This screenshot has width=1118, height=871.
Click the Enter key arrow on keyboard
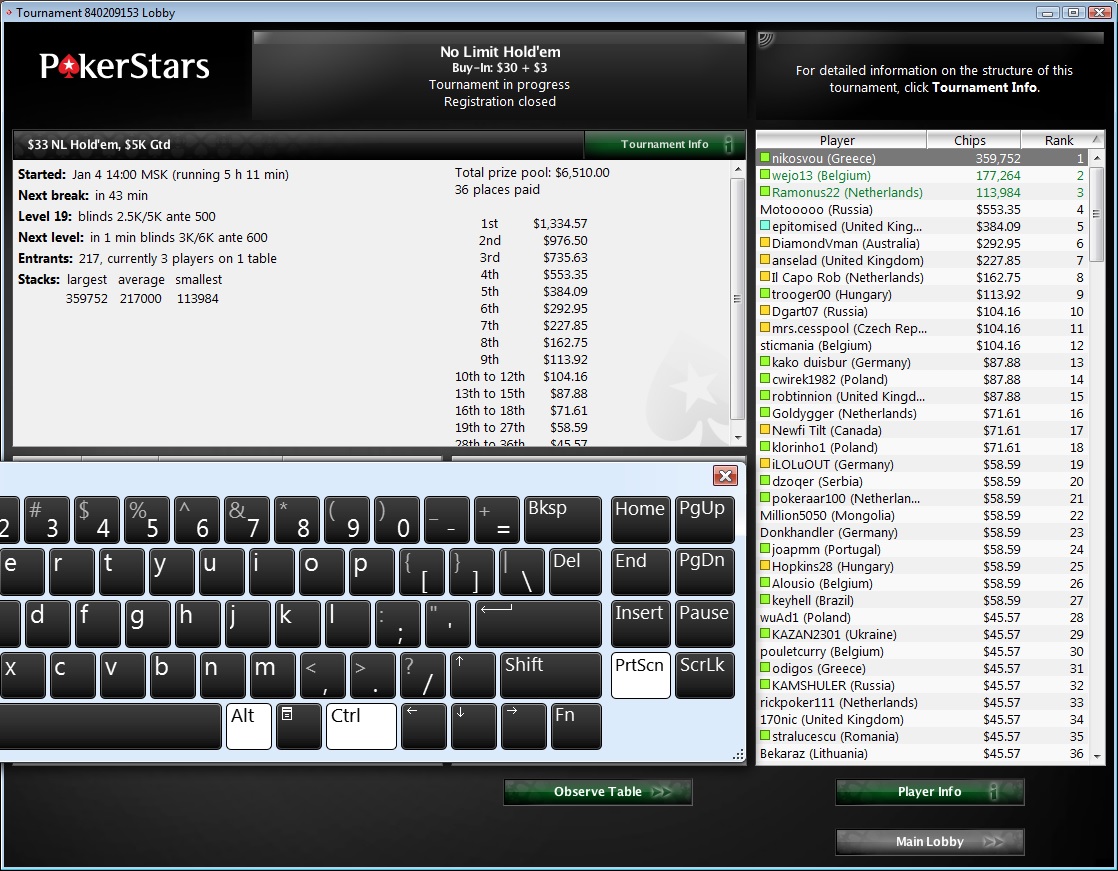538,624
